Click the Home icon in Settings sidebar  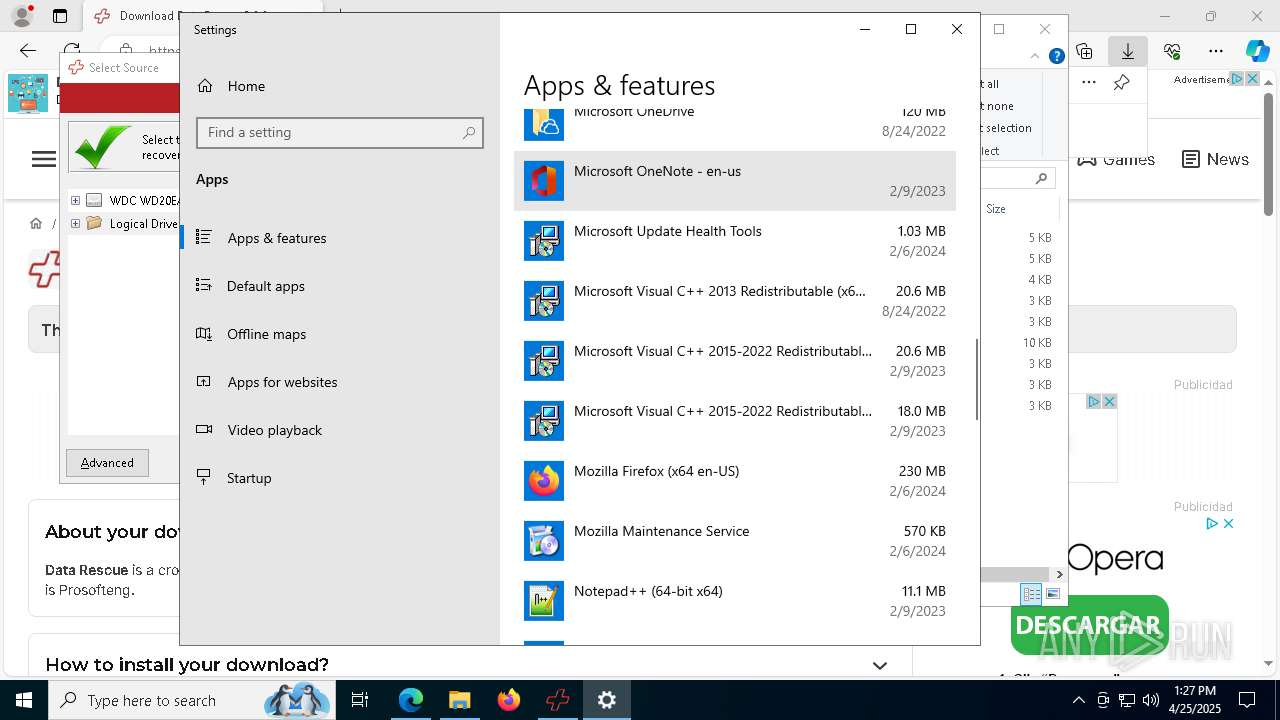coord(205,86)
